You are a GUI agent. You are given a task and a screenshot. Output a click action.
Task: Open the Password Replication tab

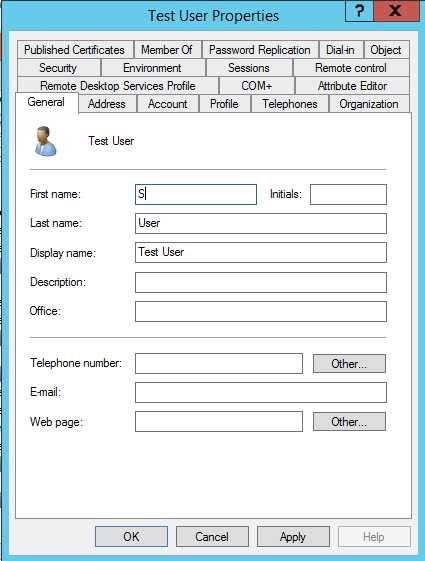click(x=260, y=50)
